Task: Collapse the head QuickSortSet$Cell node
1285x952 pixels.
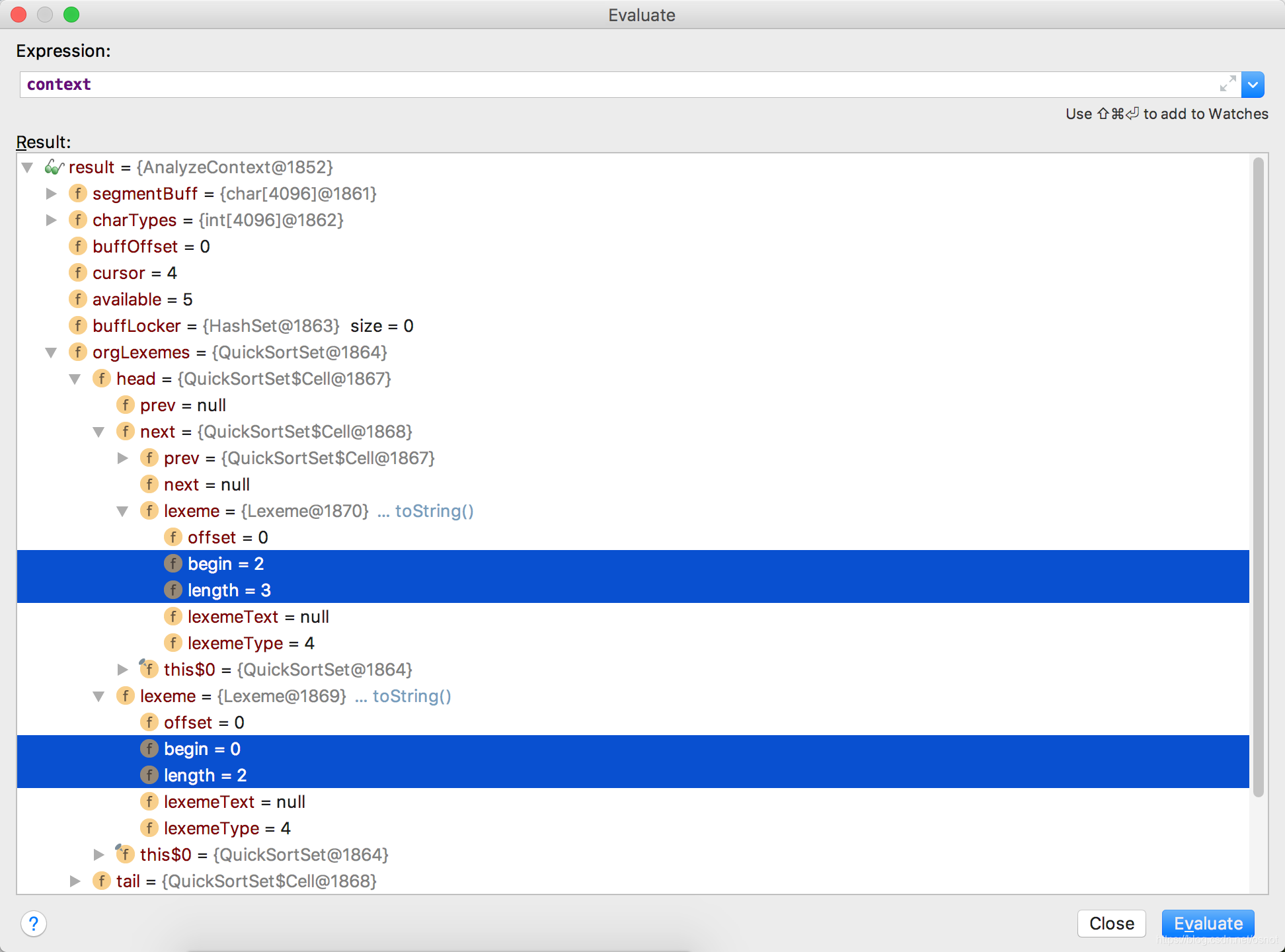Action: 75,379
